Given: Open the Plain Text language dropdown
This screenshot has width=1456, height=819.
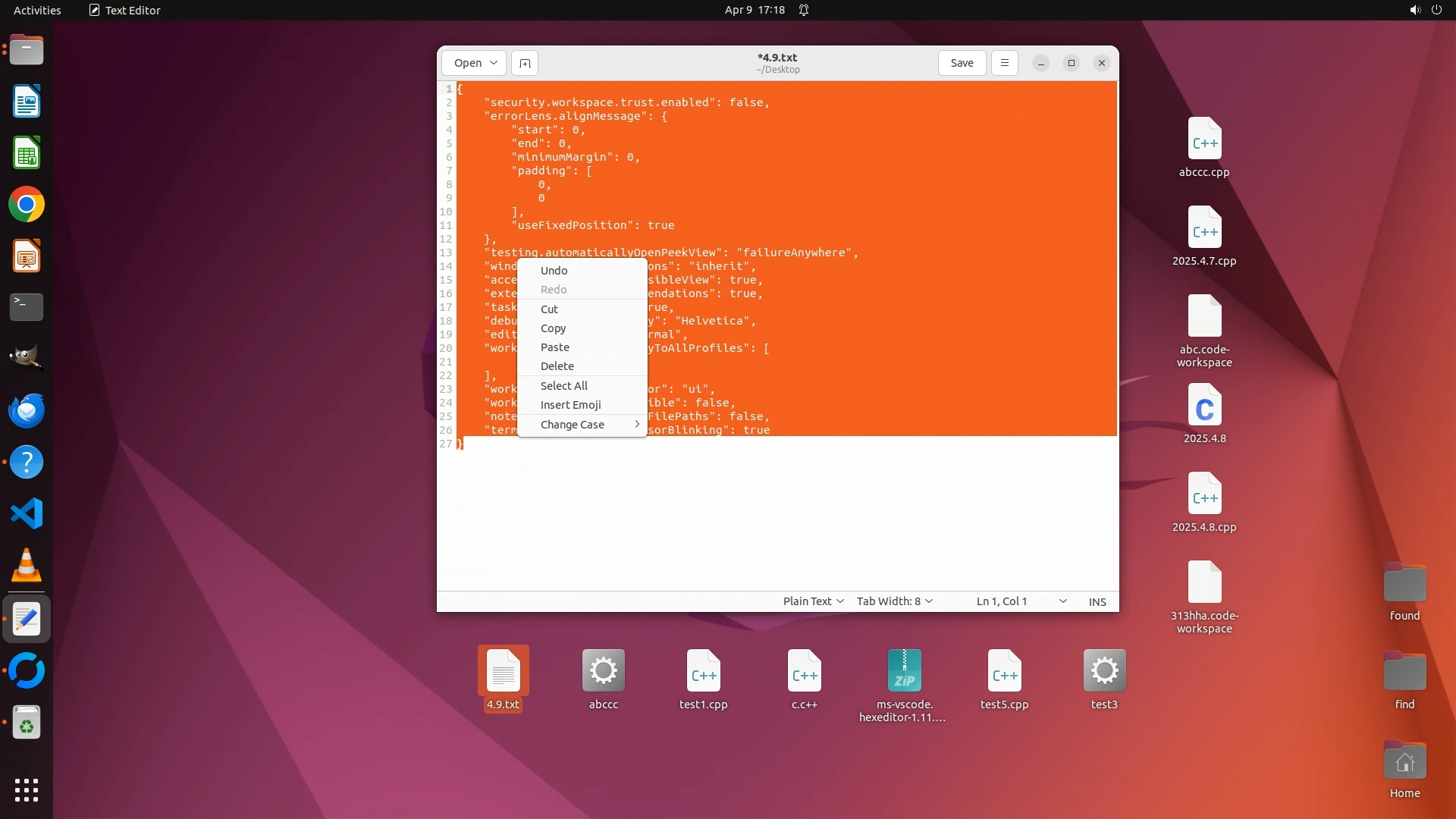Looking at the screenshot, I should point(813,601).
